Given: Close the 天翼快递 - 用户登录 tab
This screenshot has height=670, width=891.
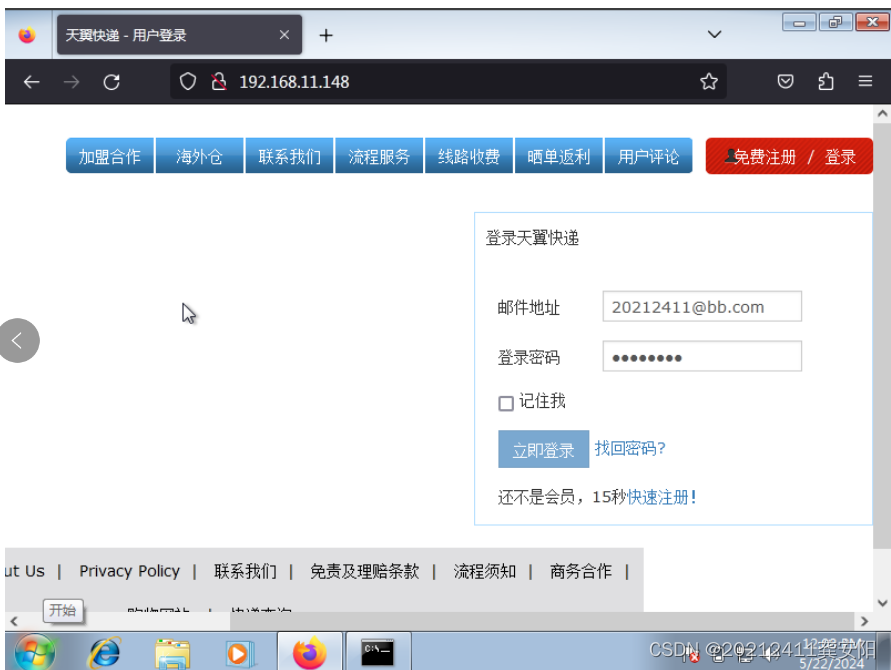Looking at the screenshot, I should [284, 35].
